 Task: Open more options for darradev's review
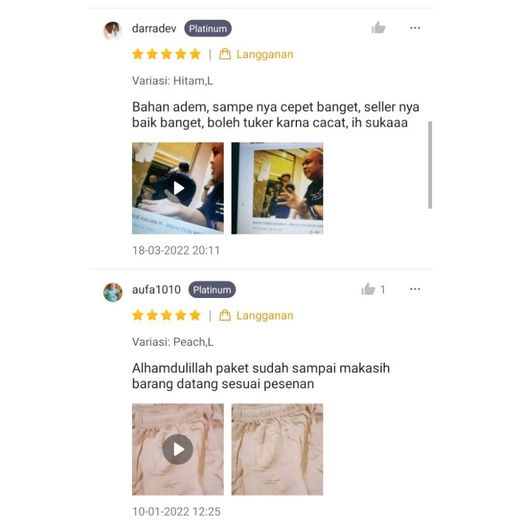tap(415, 28)
